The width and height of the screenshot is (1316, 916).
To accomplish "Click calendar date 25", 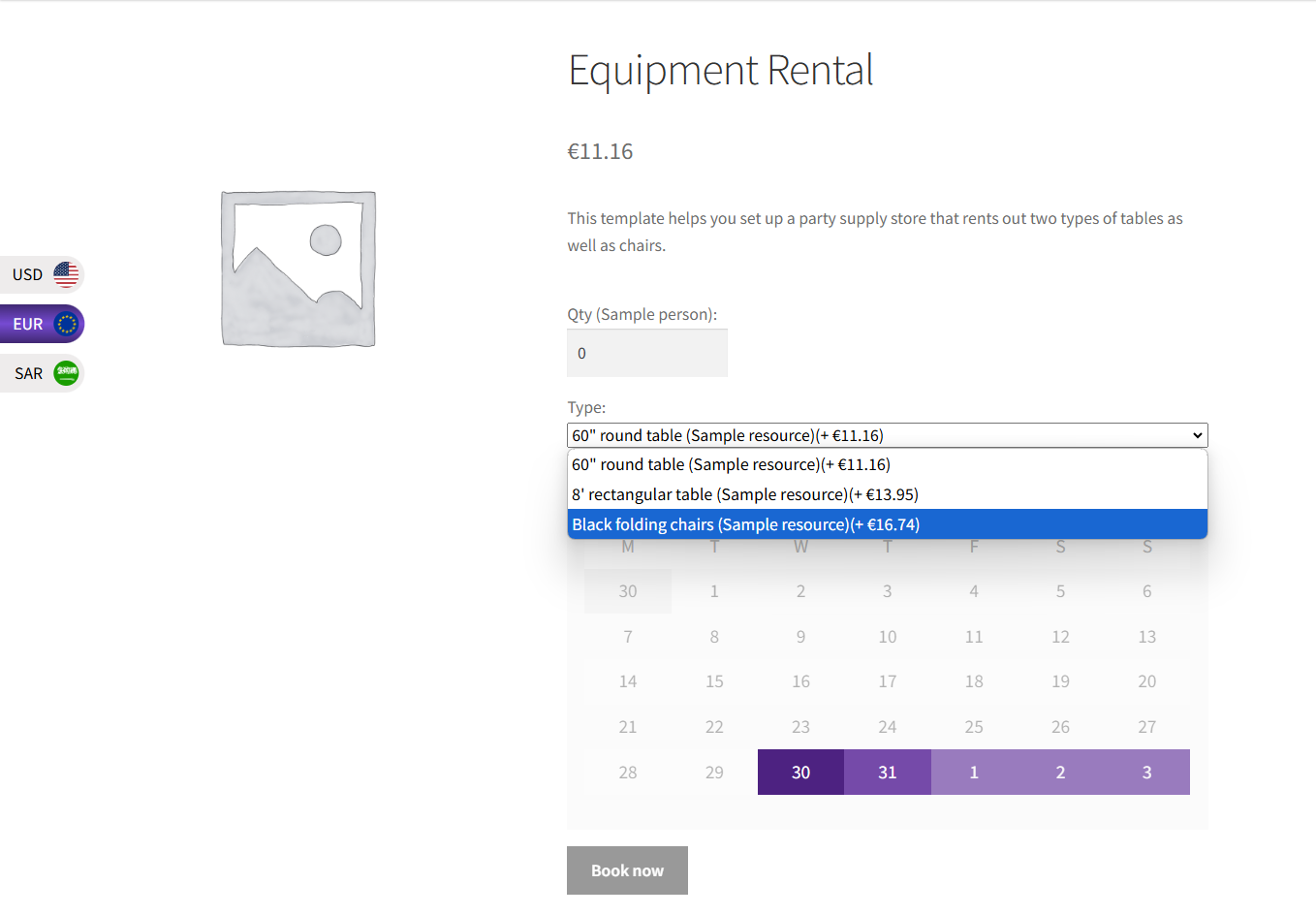I will point(974,727).
